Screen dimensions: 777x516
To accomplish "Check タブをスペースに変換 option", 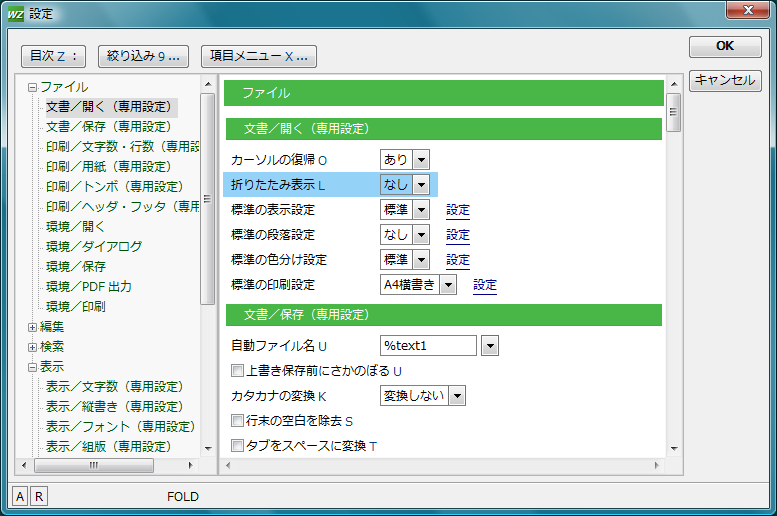I will (x=237, y=445).
